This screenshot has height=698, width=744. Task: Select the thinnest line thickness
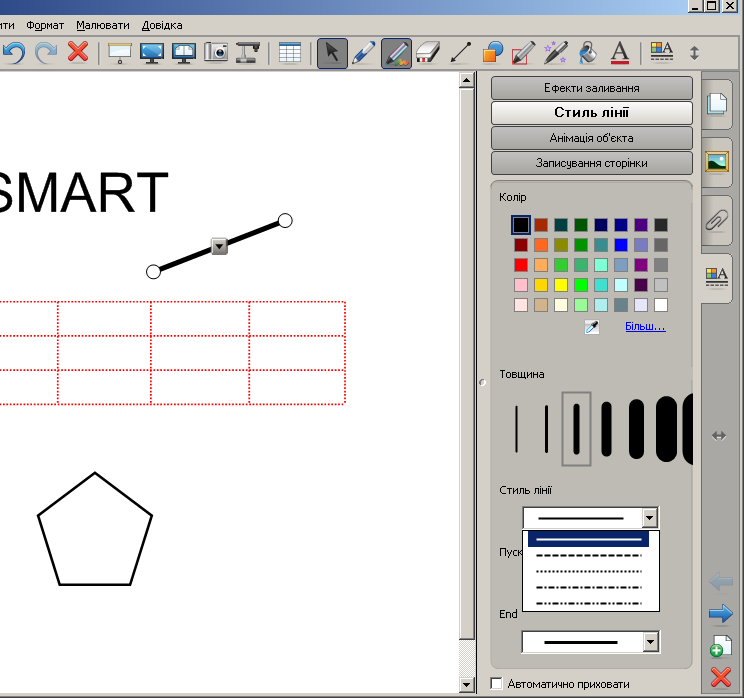click(x=516, y=429)
